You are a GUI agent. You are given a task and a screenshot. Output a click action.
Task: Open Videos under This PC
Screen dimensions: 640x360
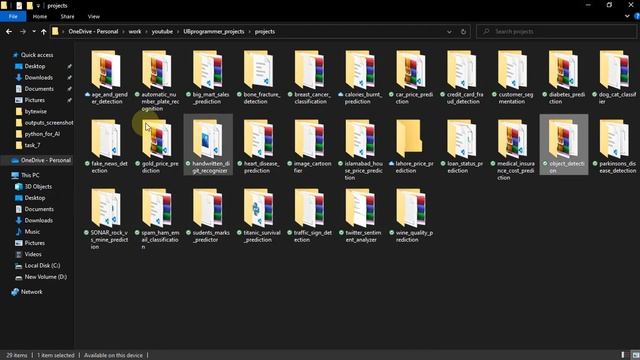[33, 254]
